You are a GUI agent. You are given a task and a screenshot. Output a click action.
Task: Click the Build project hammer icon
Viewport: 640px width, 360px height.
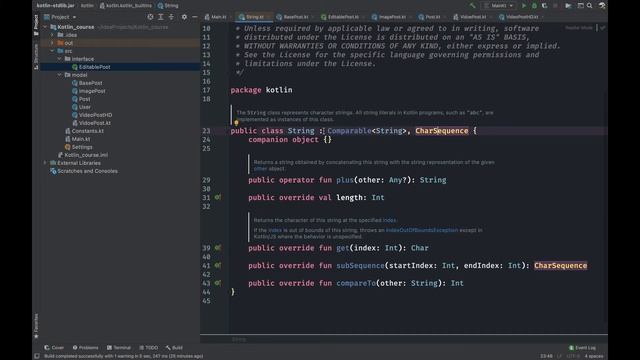(x=473, y=6)
